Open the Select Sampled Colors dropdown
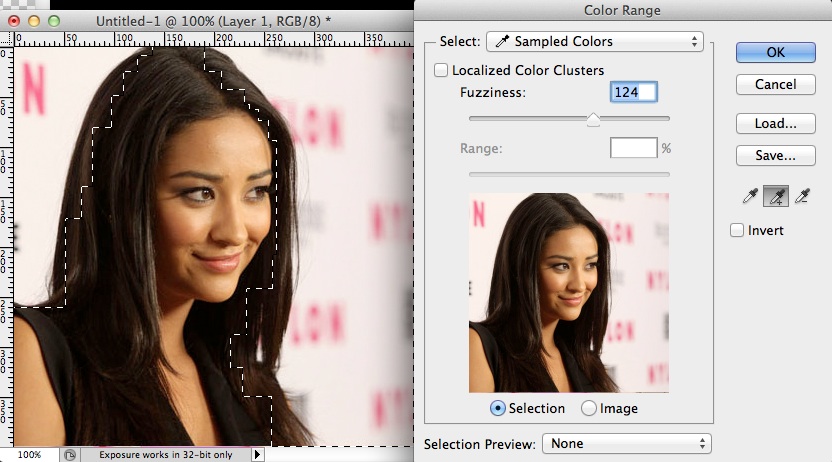Viewport: 832px width, 462px height. pos(594,42)
